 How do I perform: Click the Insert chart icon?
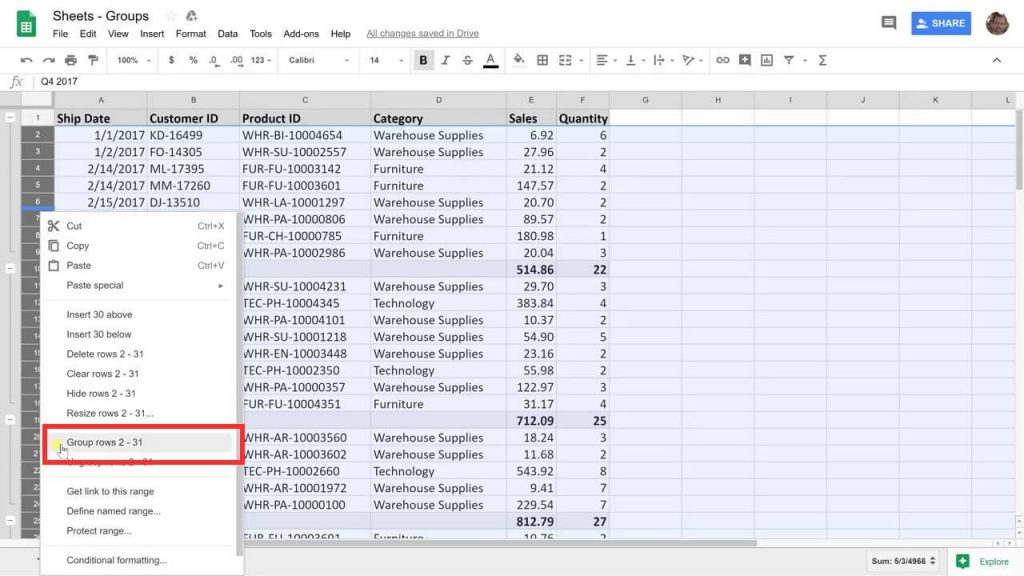point(766,61)
